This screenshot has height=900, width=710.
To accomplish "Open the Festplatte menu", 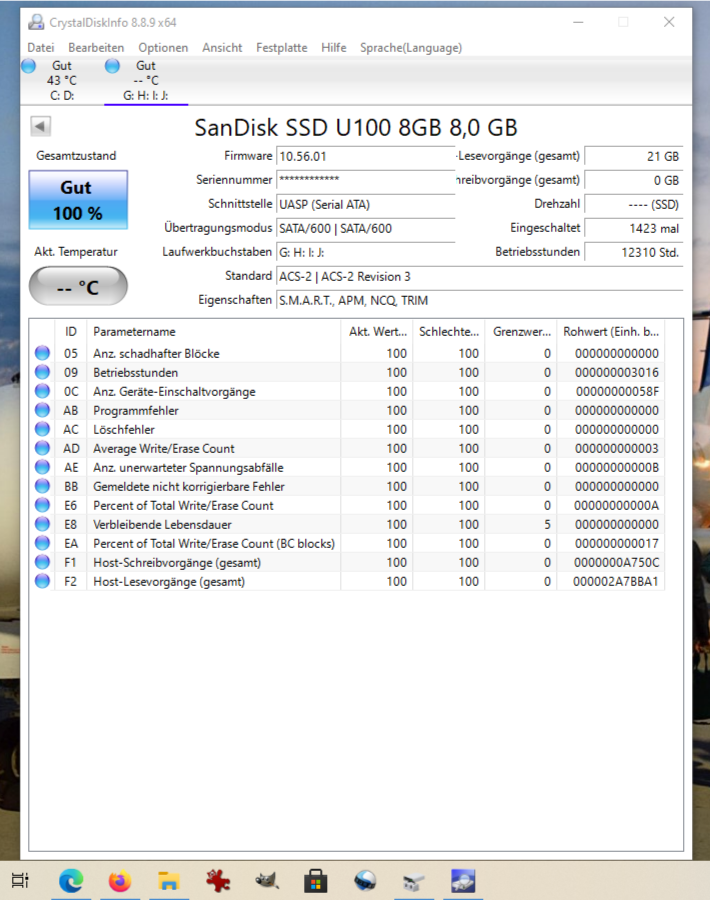I will [281, 48].
